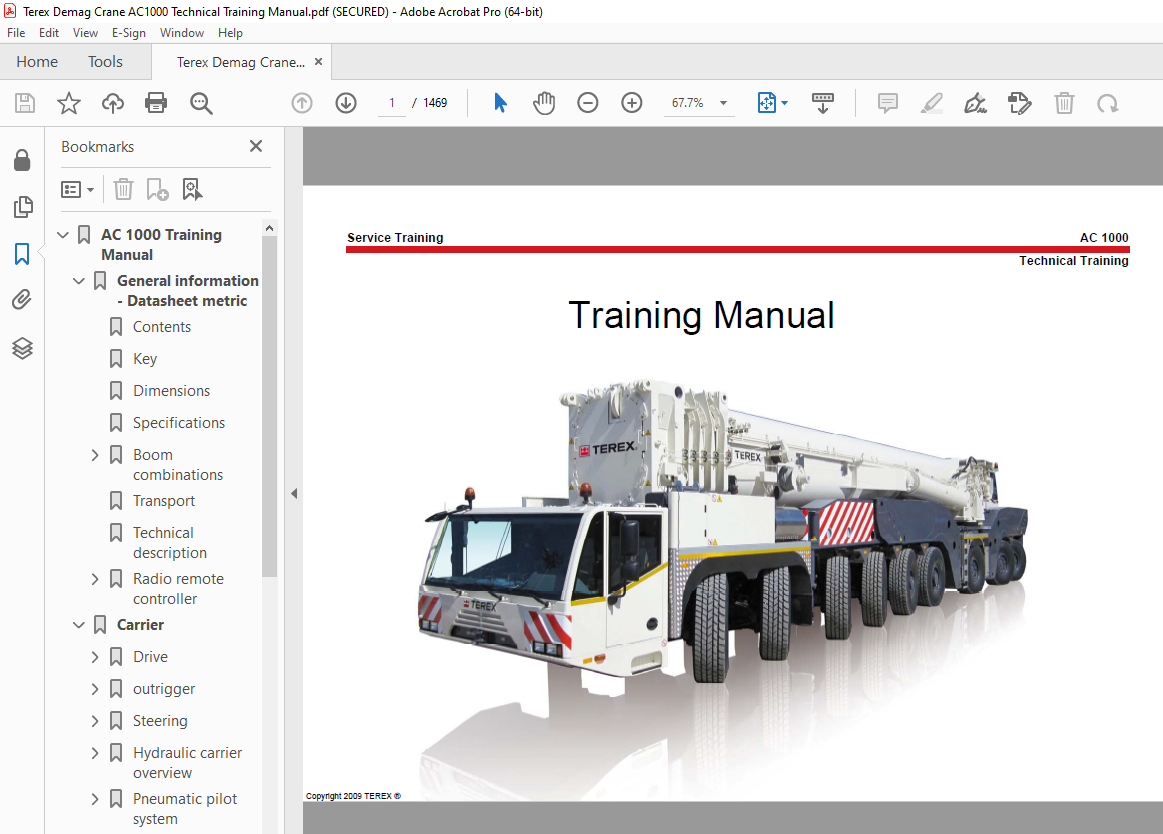Jump to the Specifications bookmark
This screenshot has height=834, width=1163.
179,423
